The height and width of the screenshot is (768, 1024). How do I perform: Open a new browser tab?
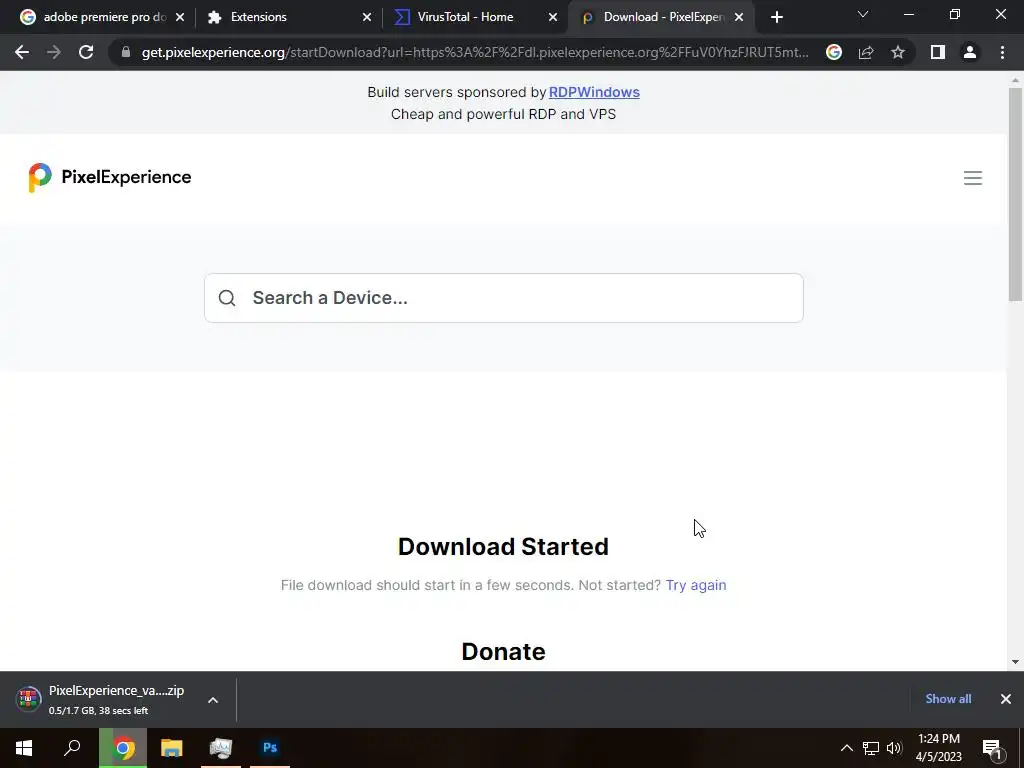point(776,17)
